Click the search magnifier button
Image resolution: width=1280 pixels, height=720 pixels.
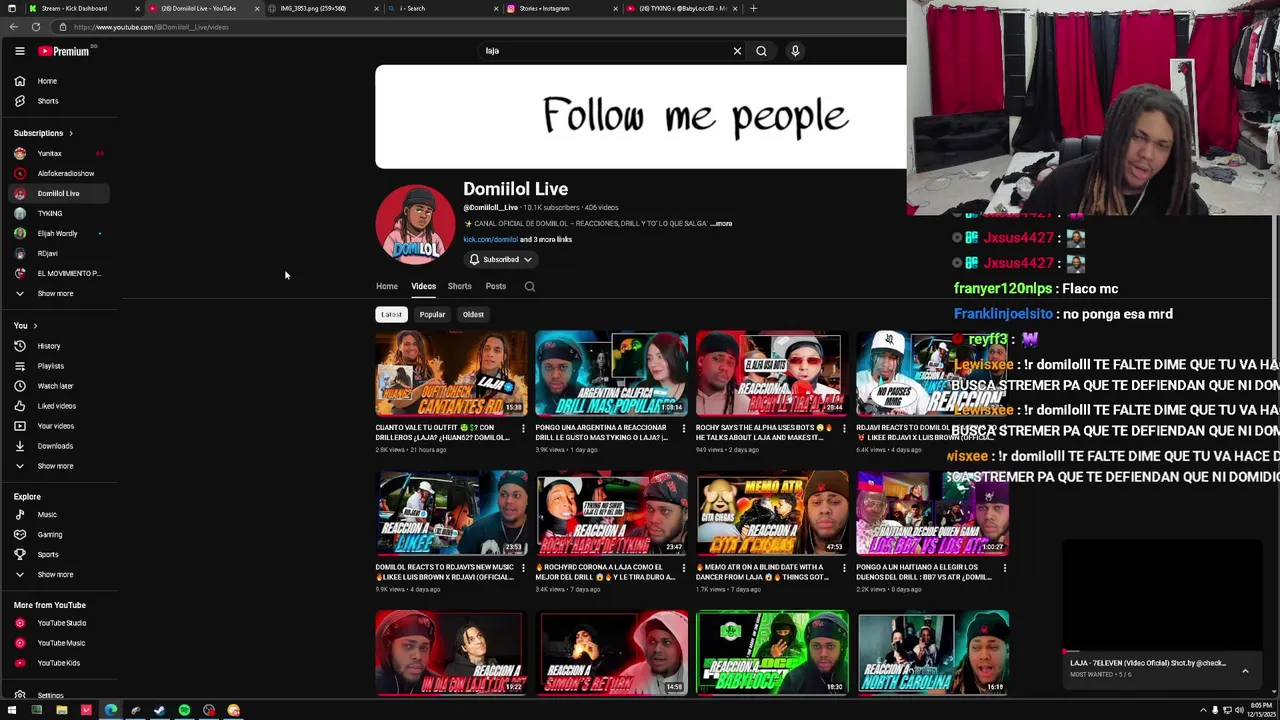tap(761, 51)
